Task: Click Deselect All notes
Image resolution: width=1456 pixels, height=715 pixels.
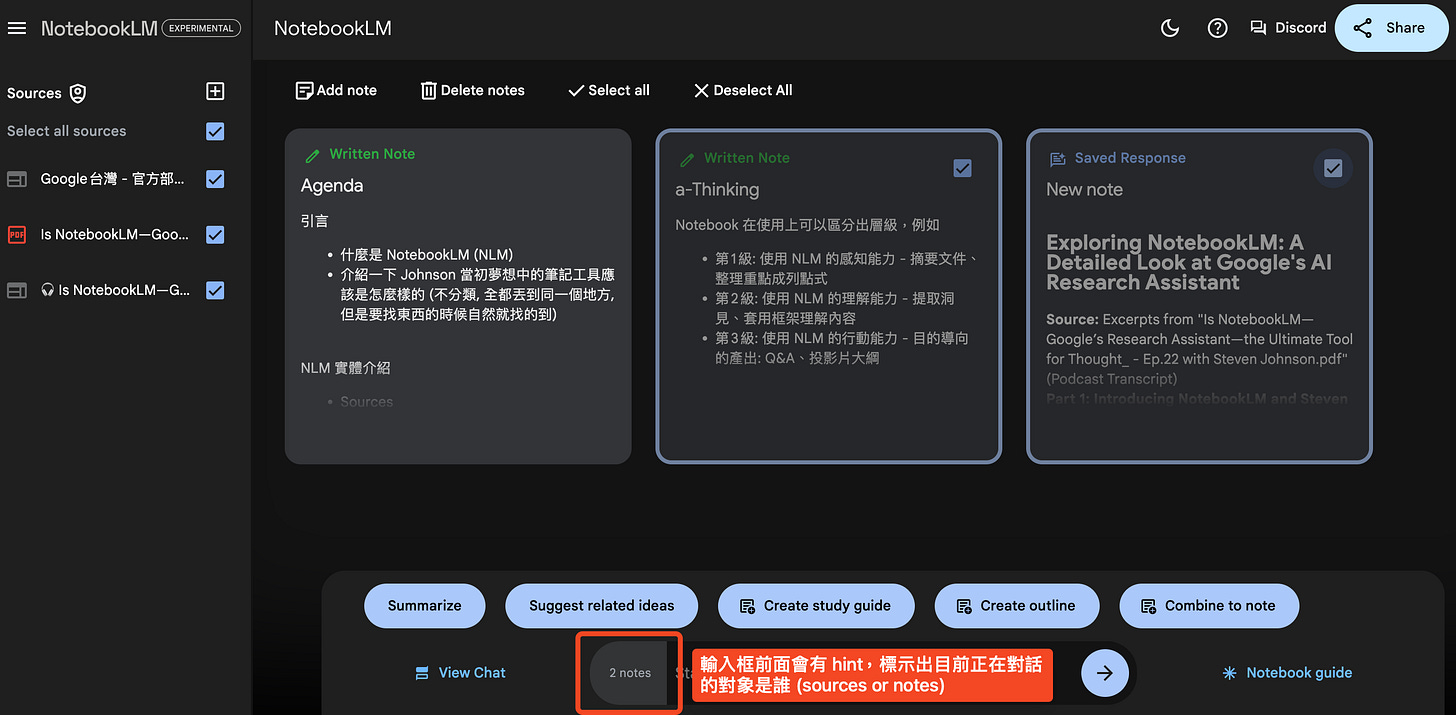Action: click(x=742, y=90)
